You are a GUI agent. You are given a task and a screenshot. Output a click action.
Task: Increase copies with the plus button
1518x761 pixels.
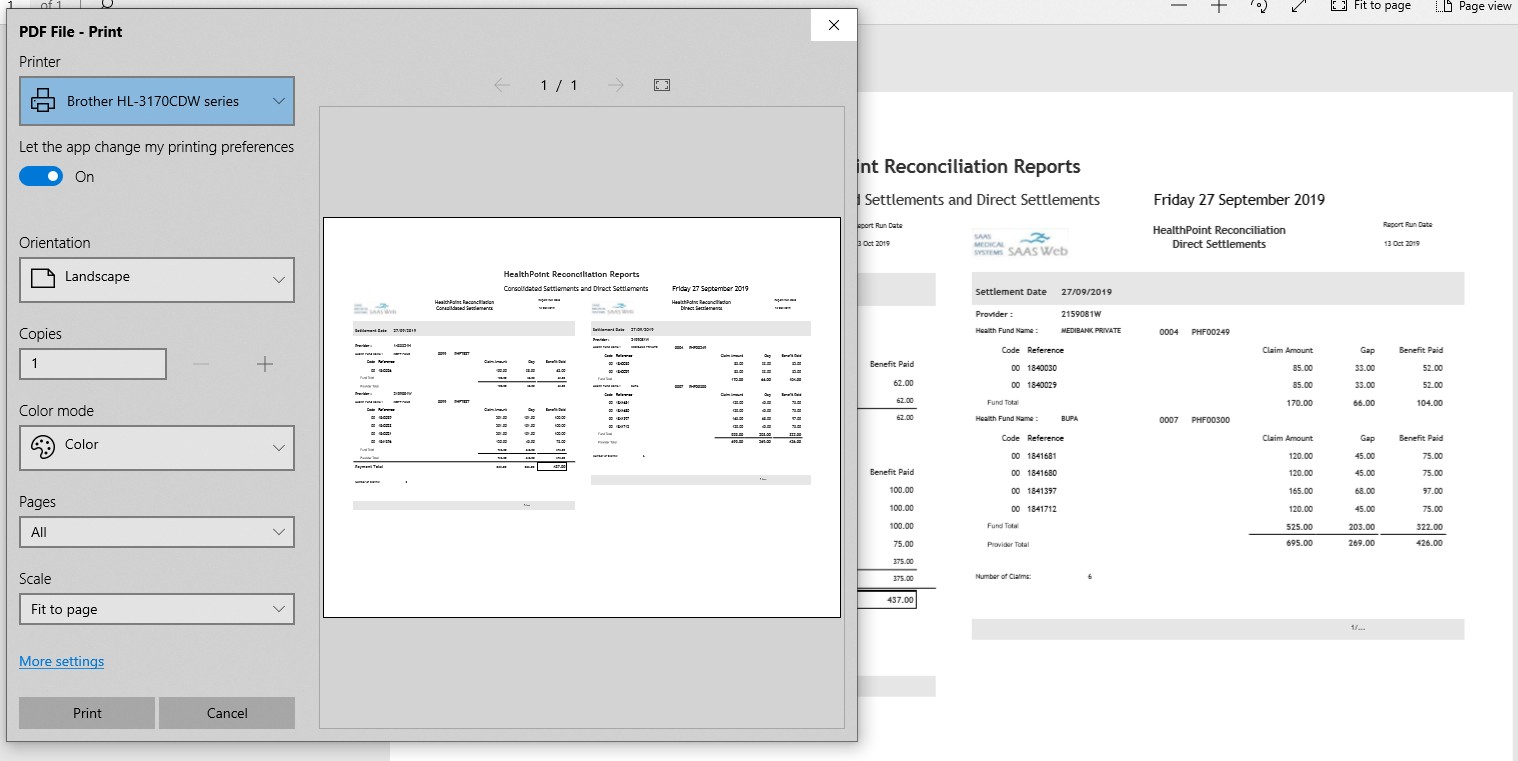[x=265, y=364]
